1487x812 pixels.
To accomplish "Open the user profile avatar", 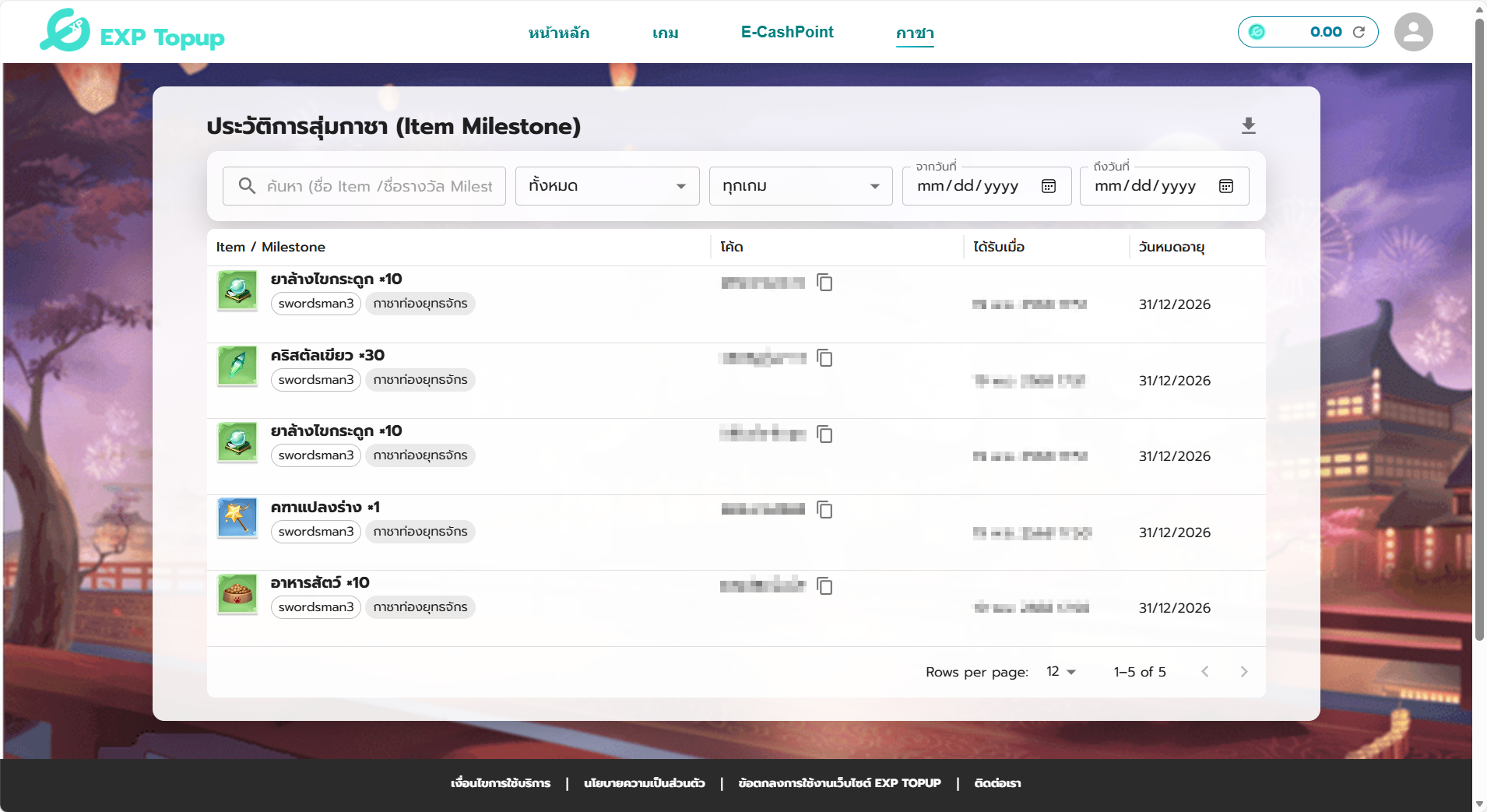I will click(1413, 32).
